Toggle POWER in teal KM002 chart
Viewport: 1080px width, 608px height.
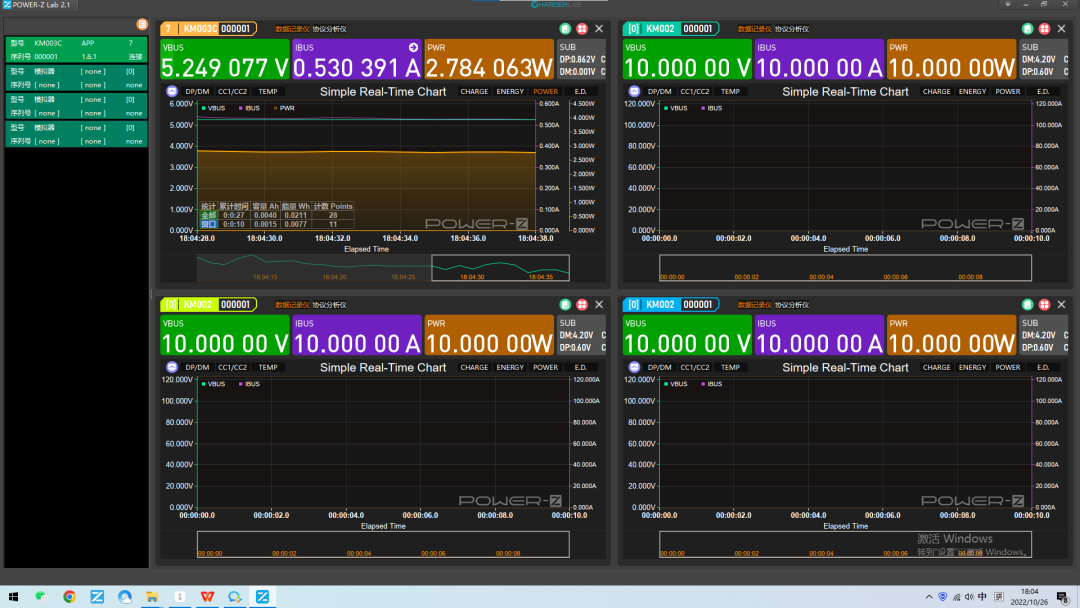pos(1008,92)
